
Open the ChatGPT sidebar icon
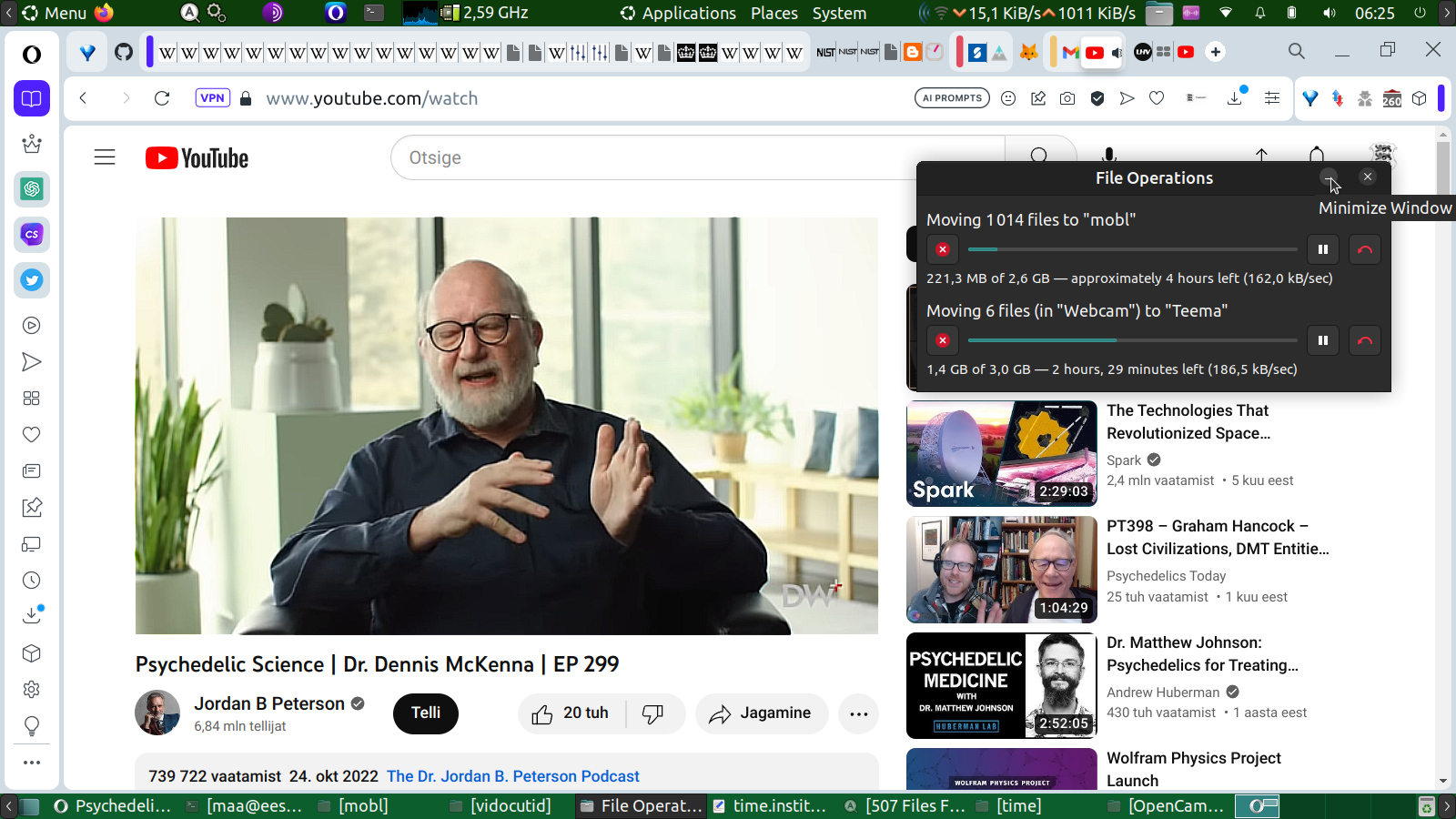(x=32, y=189)
